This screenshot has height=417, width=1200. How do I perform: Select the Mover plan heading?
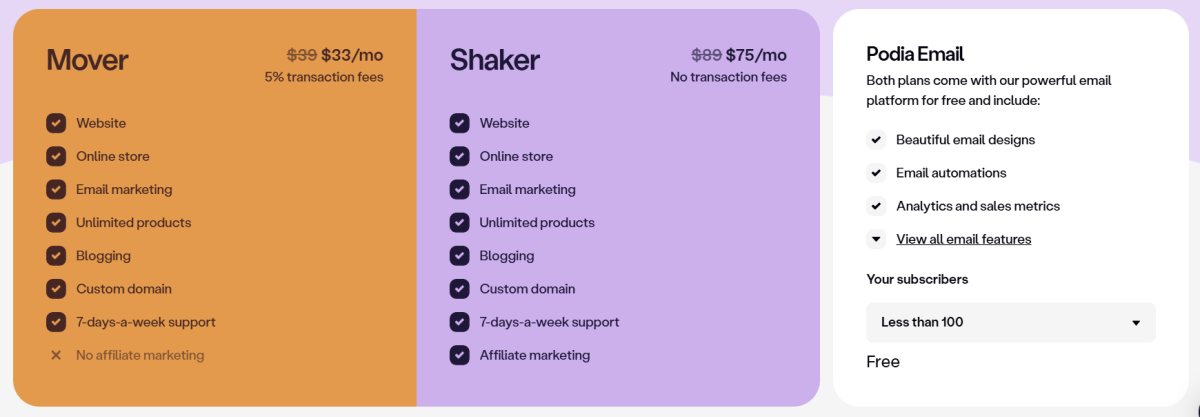point(87,60)
